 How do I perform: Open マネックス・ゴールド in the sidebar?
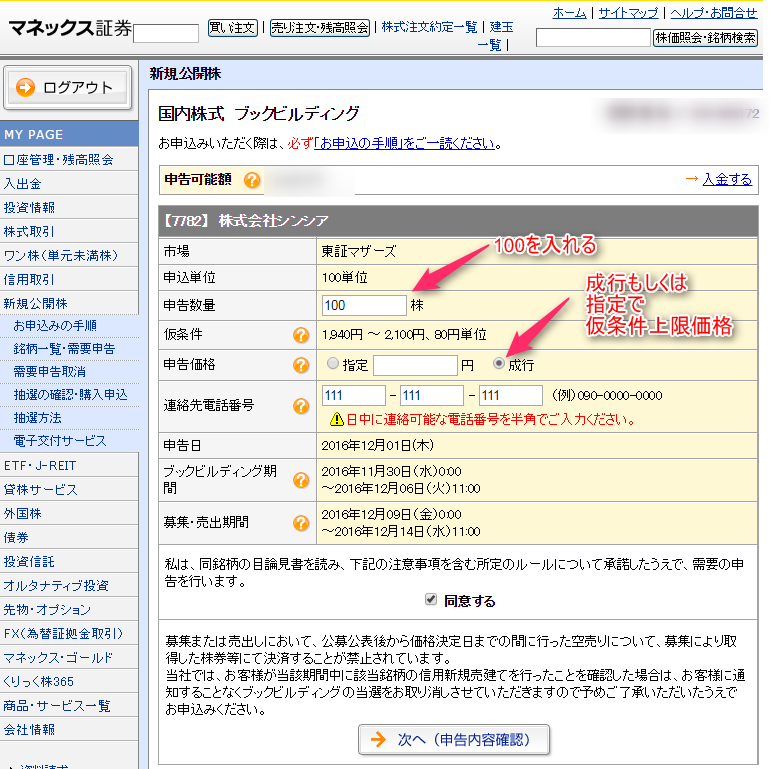coord(69,657)
